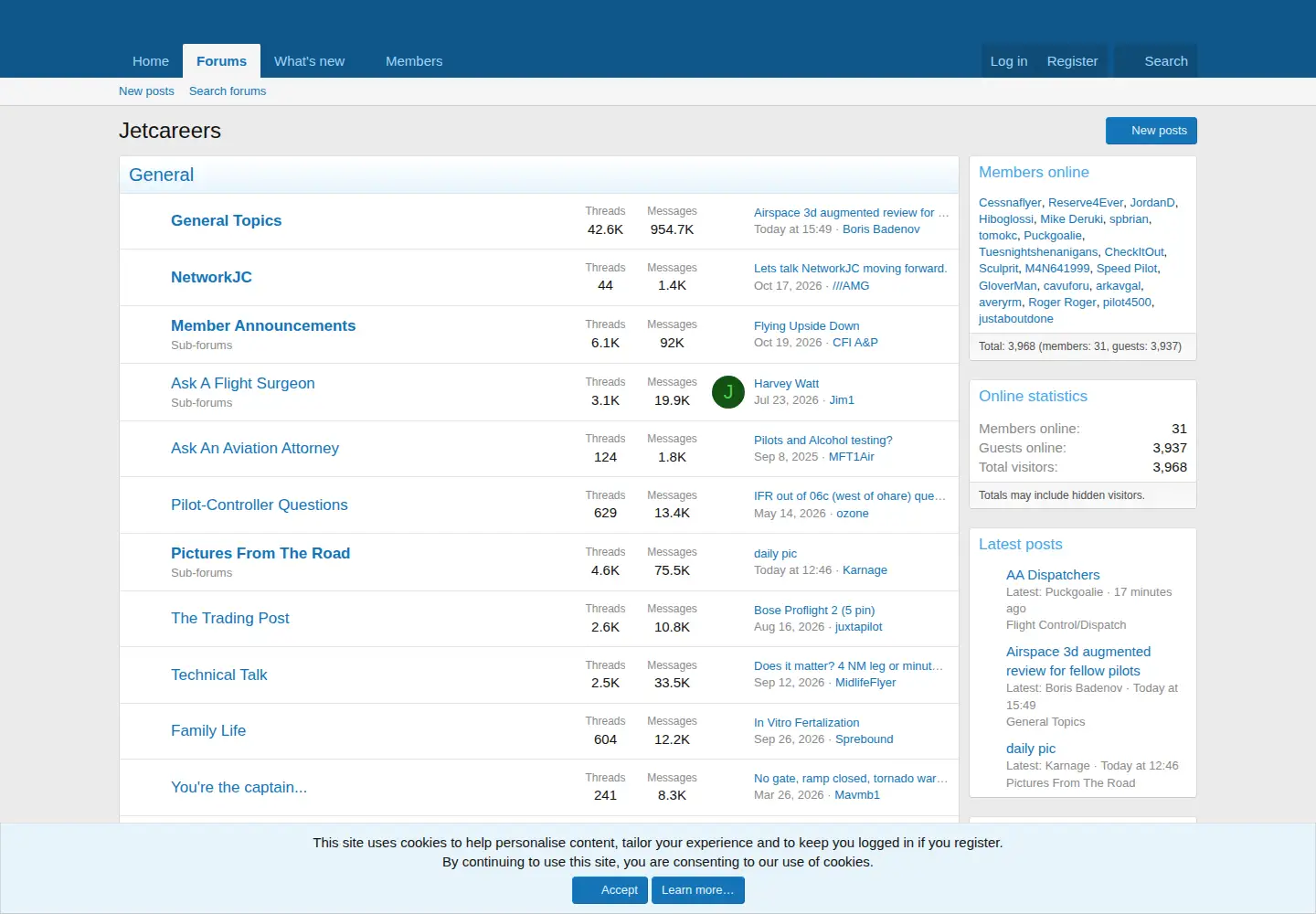Click the Log in link
The width and height of the screenshot is (1316, 914).
click(x=1009, y=61)
